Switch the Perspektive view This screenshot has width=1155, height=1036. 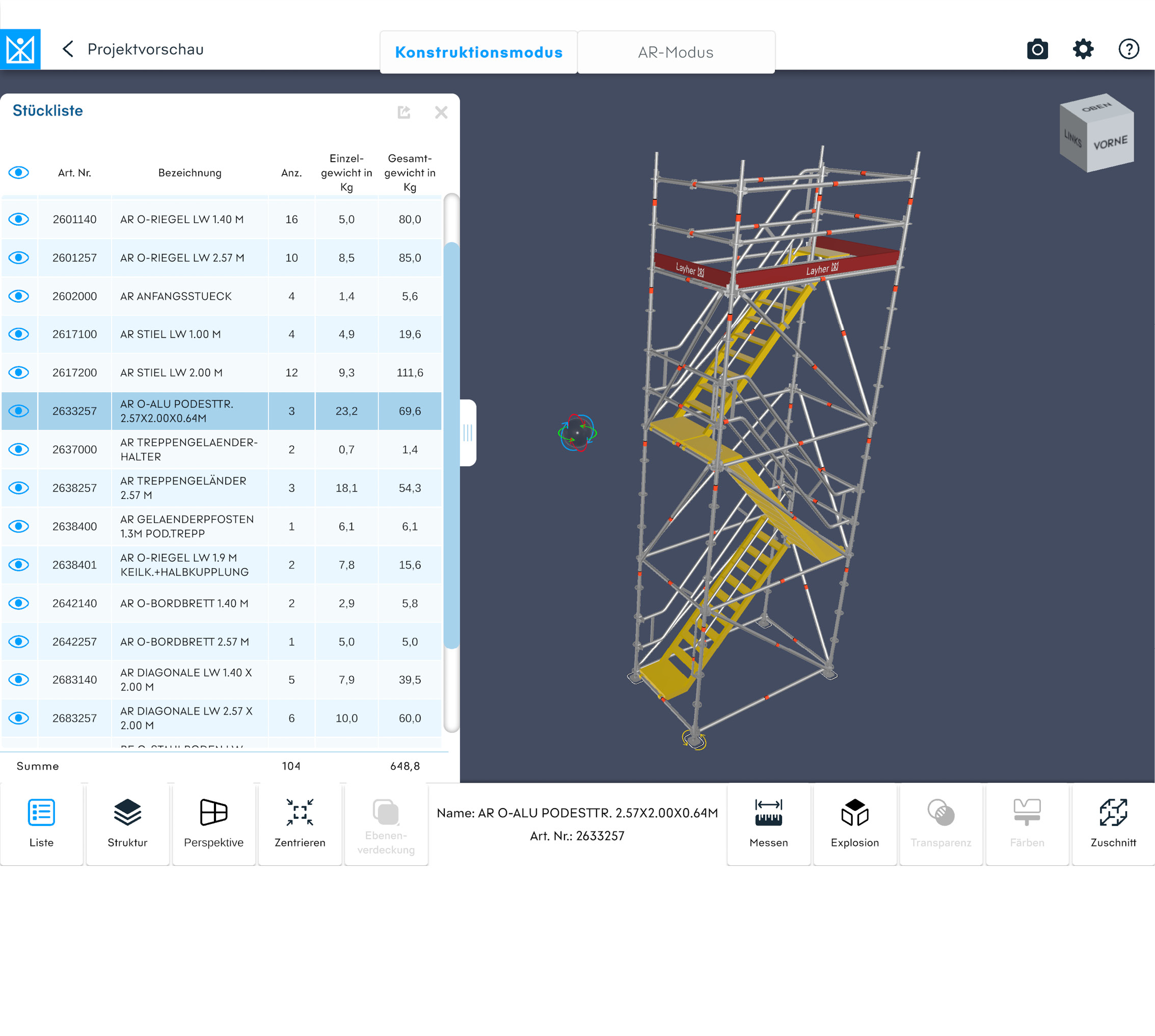pyautogui.click(x=214, y=824)
